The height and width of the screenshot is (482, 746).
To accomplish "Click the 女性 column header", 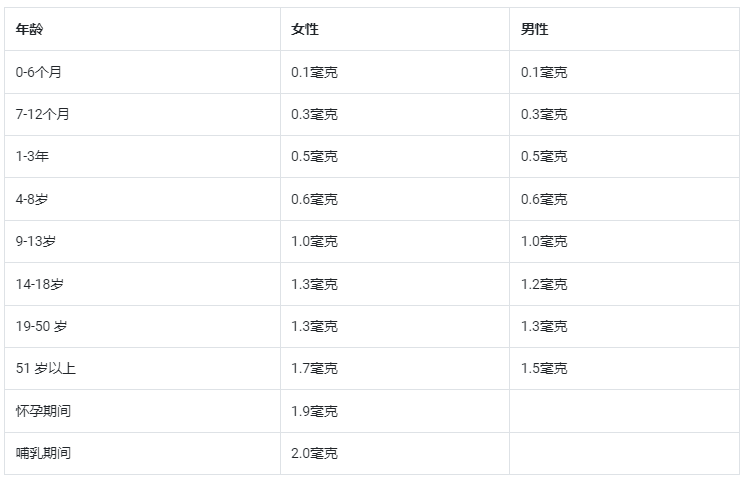I will [305, 30].
